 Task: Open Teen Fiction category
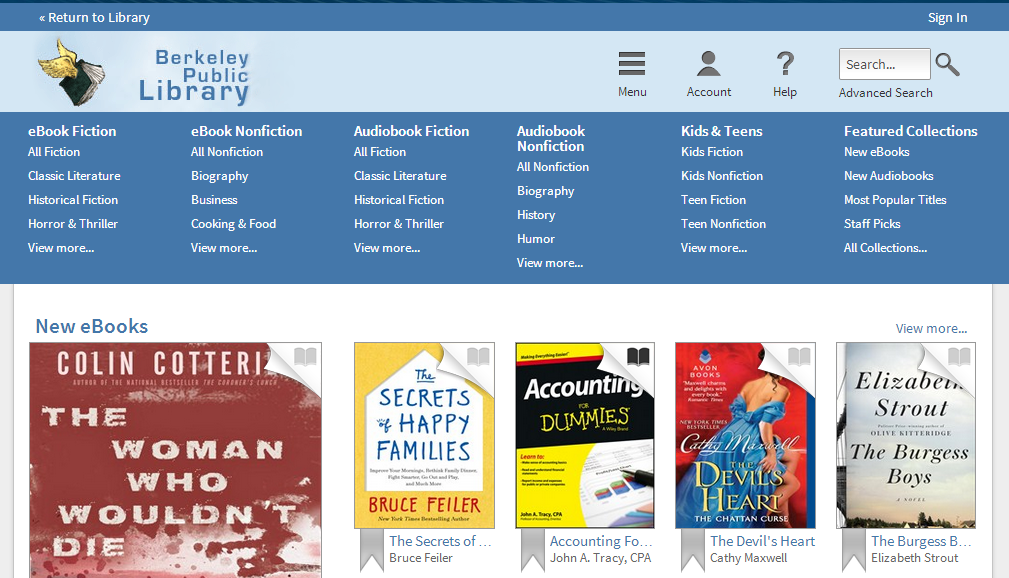[x=714, y=200]
